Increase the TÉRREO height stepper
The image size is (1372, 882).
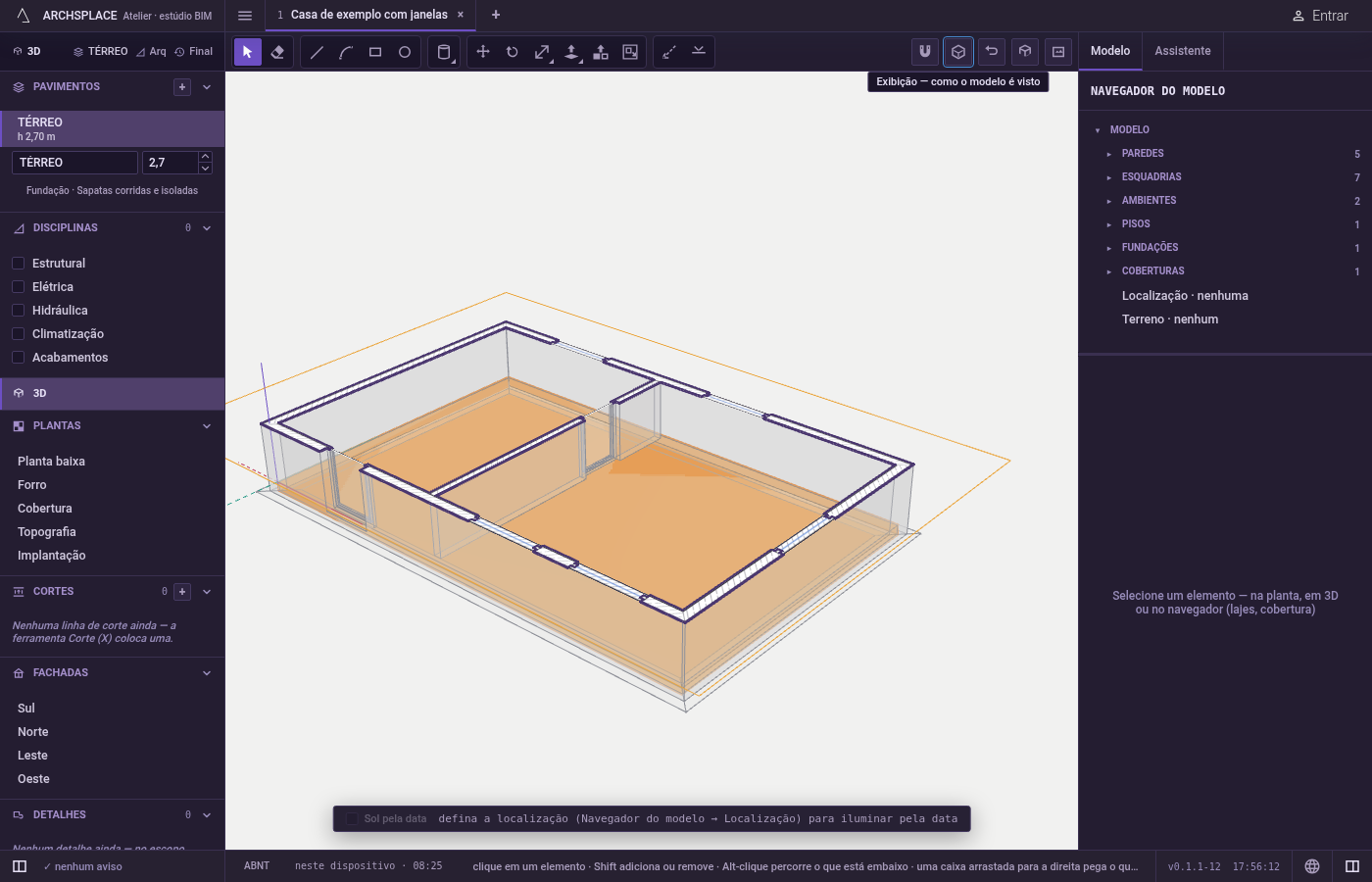[x=205, y=157]
